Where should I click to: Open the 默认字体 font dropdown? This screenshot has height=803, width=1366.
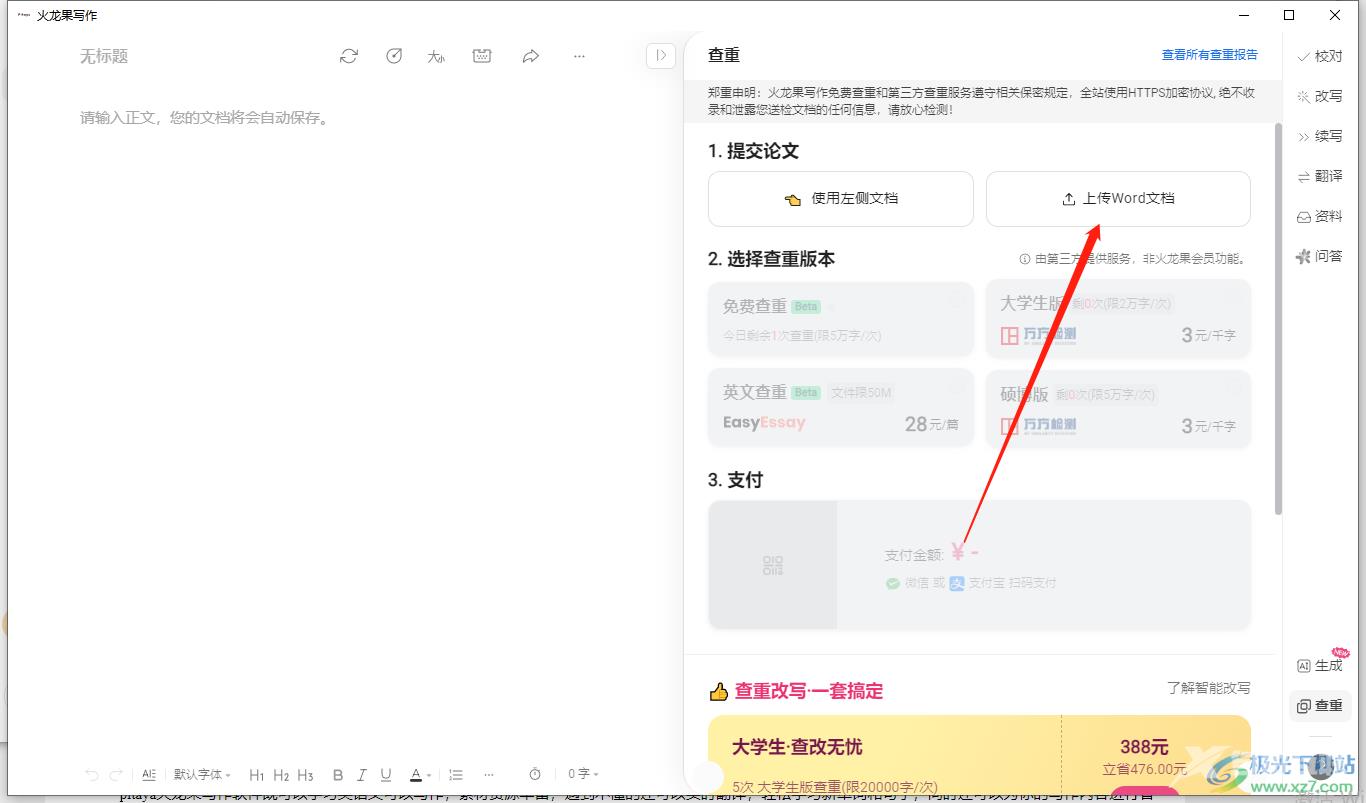coord(202,774)
